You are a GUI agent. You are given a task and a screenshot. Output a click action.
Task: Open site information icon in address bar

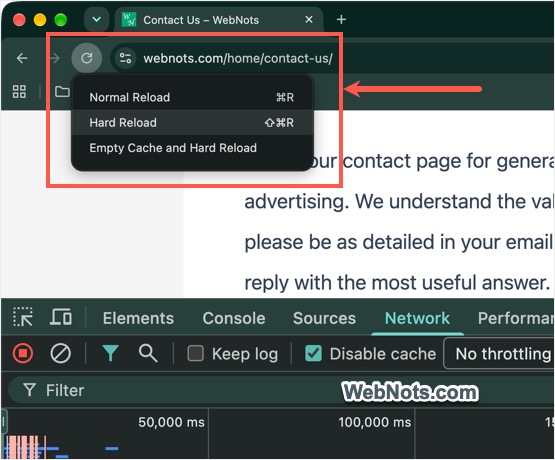point(125,58)
